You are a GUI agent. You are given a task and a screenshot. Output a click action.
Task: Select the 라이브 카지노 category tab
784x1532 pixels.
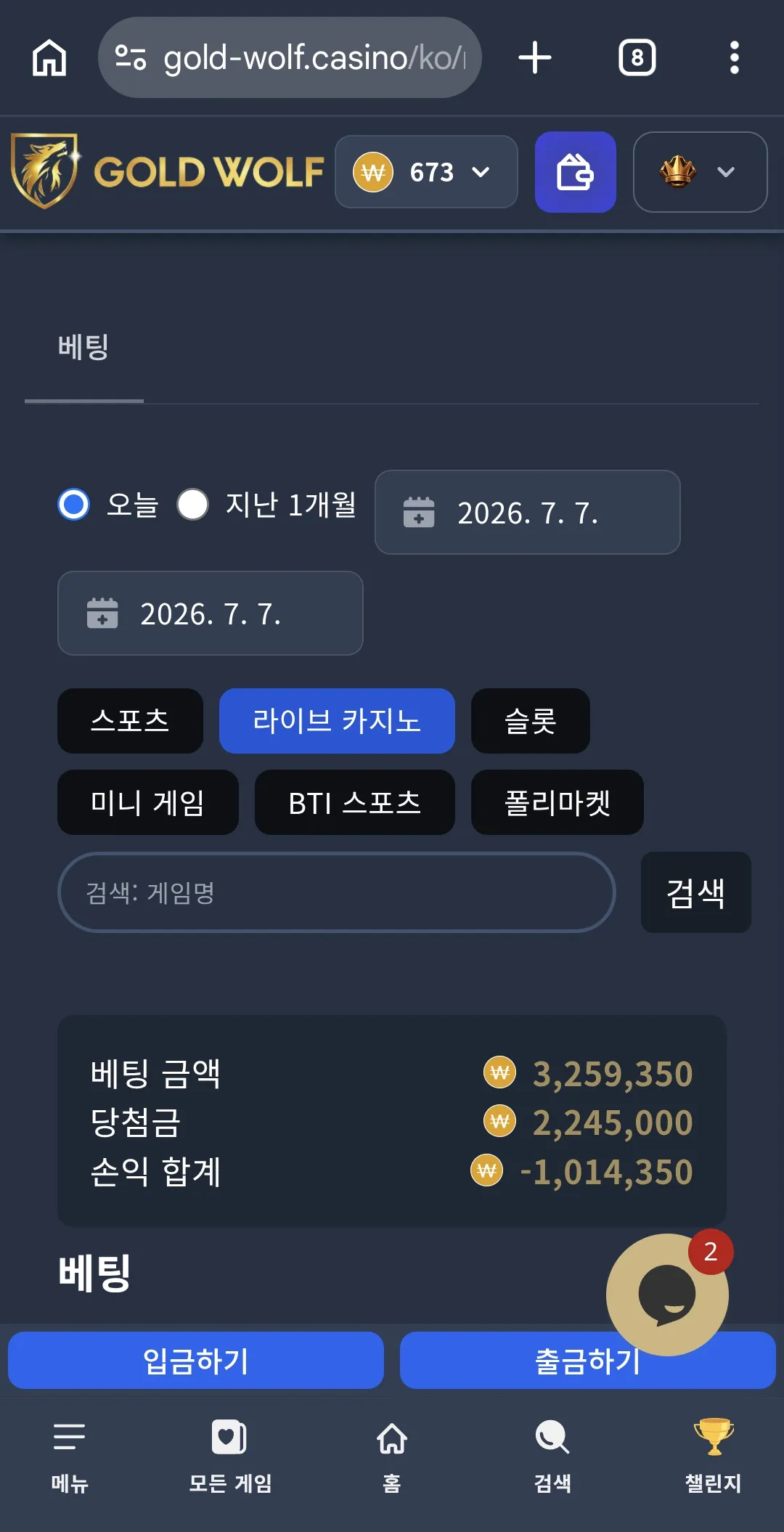(x=337, y=721)
